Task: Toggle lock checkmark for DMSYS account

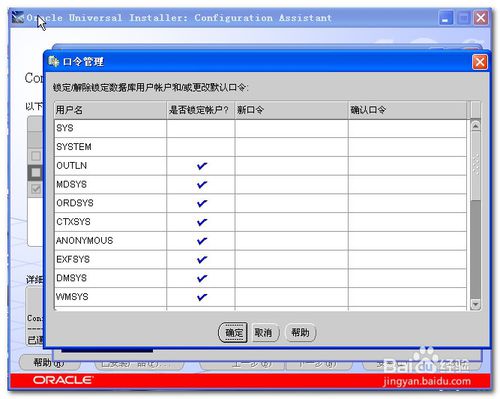Action: (202, 278)
